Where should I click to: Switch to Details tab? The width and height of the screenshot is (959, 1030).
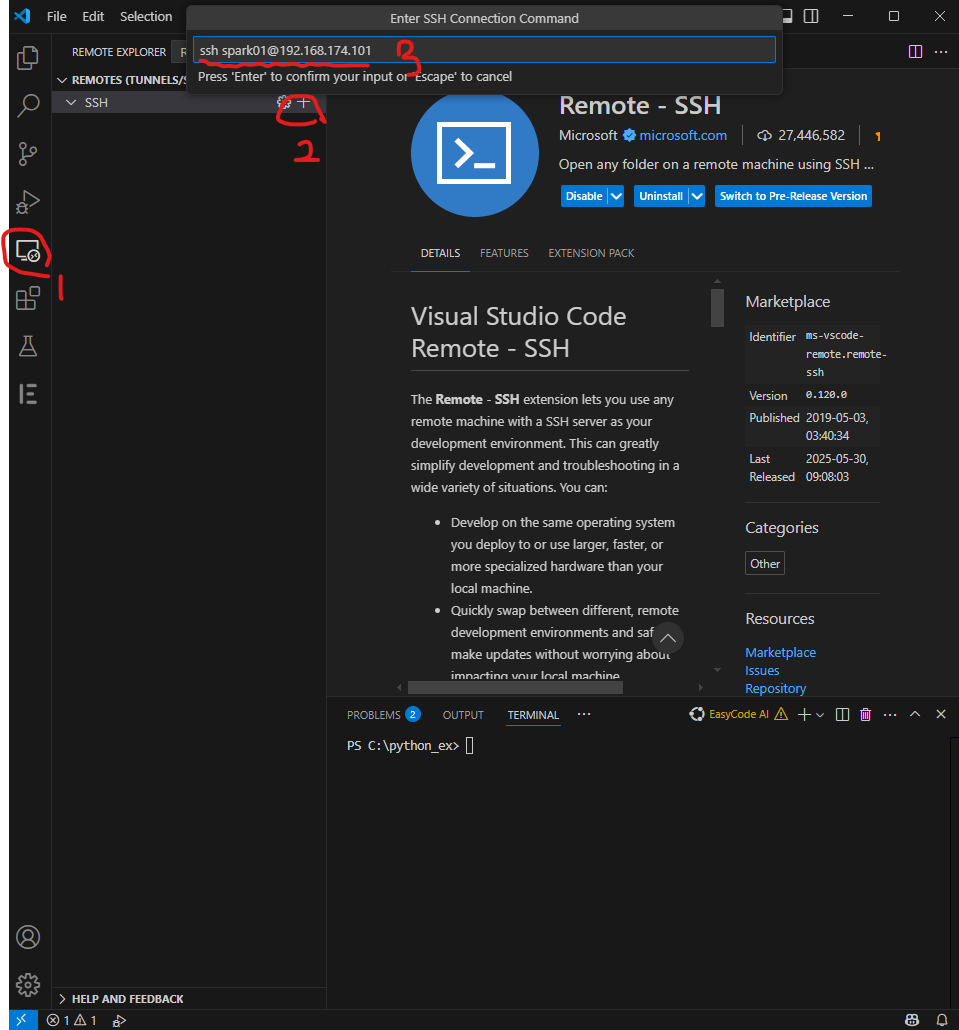(440, 253)
